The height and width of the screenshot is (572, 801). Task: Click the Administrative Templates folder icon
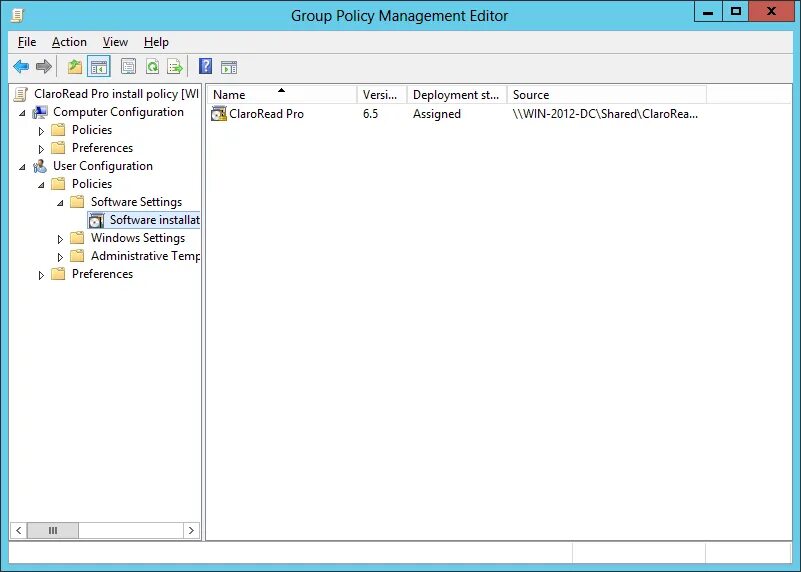77,256
